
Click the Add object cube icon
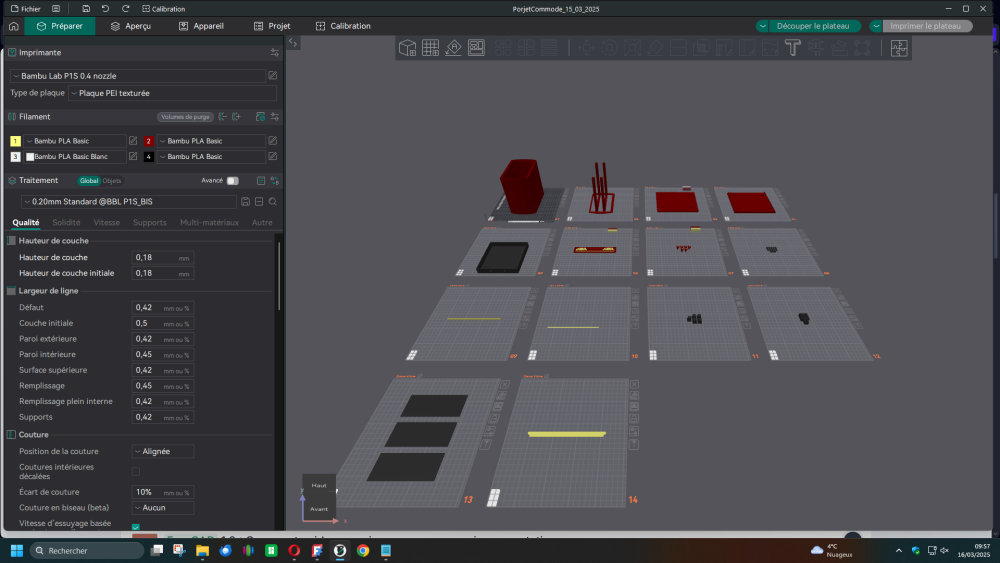[408, 48]
